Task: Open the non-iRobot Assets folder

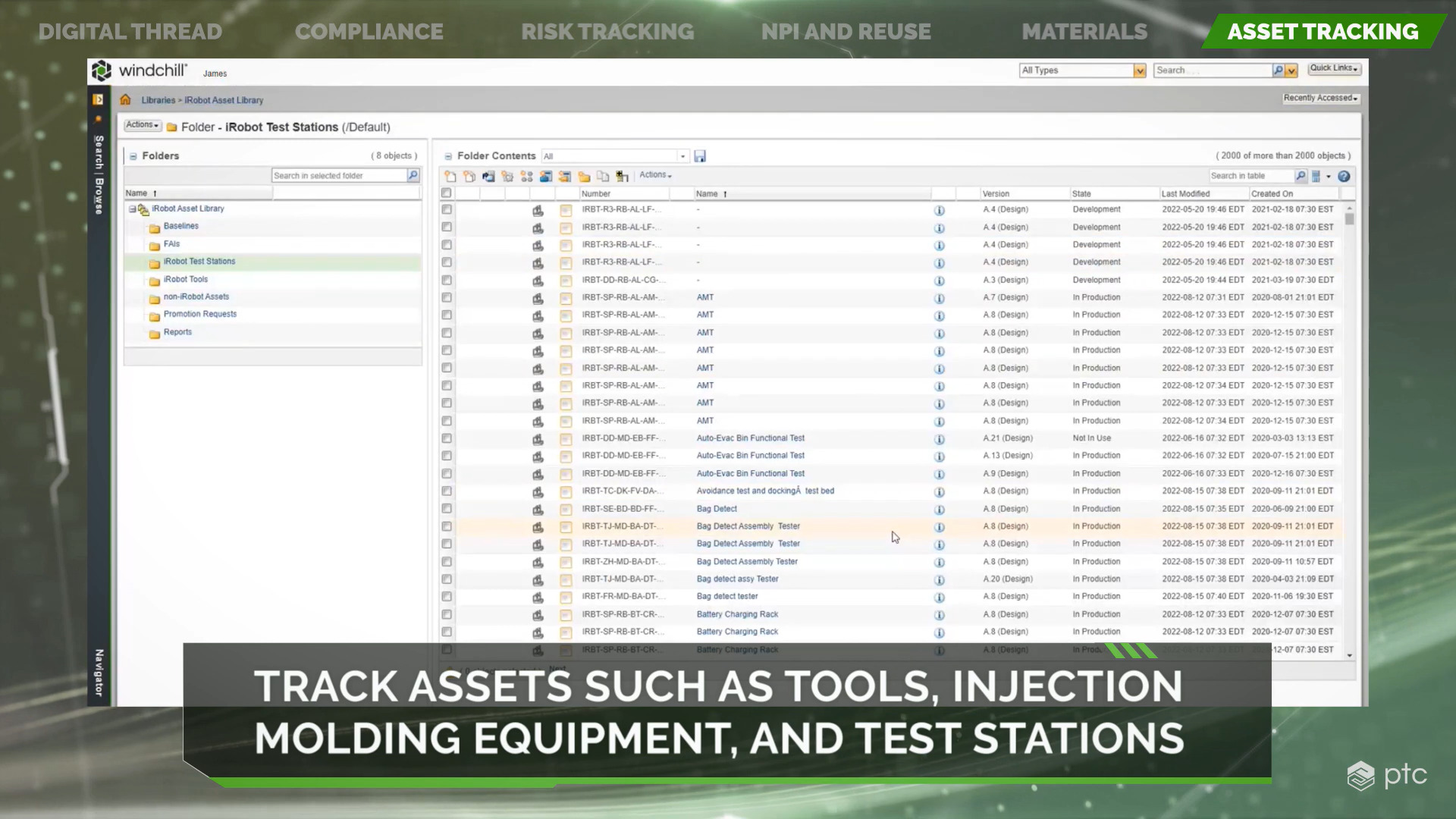Action: (196, 297)
